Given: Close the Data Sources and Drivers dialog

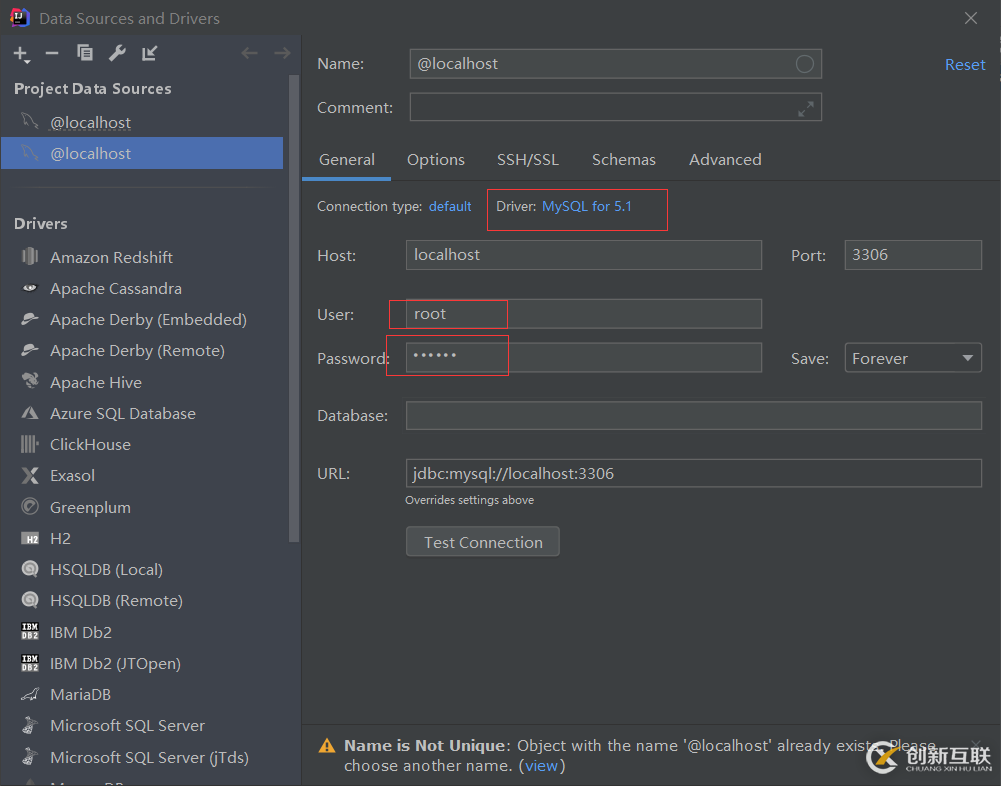Looking at the screenshot, I should point(970,18).
